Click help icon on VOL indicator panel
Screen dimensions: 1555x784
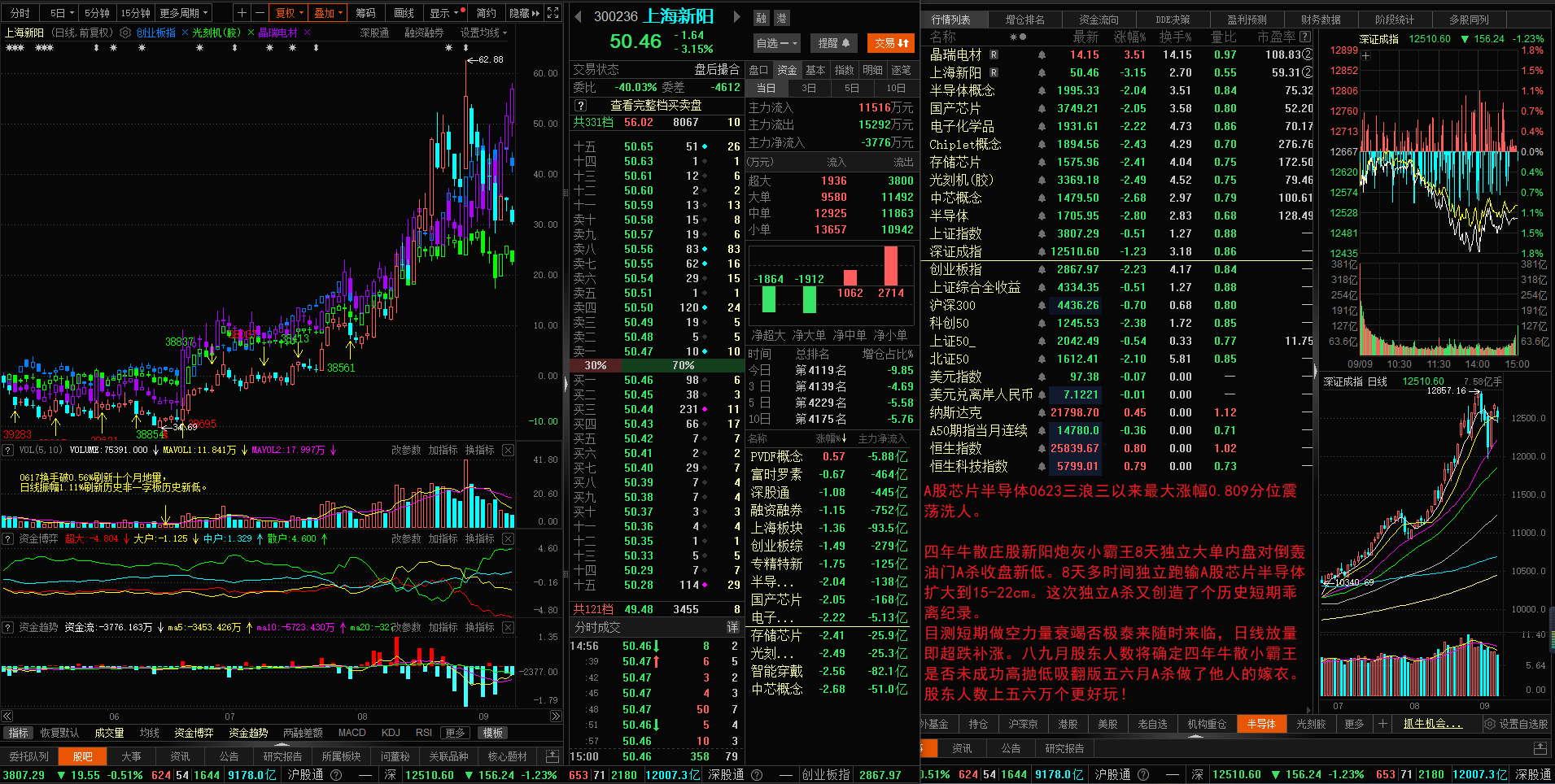point(8,450)
